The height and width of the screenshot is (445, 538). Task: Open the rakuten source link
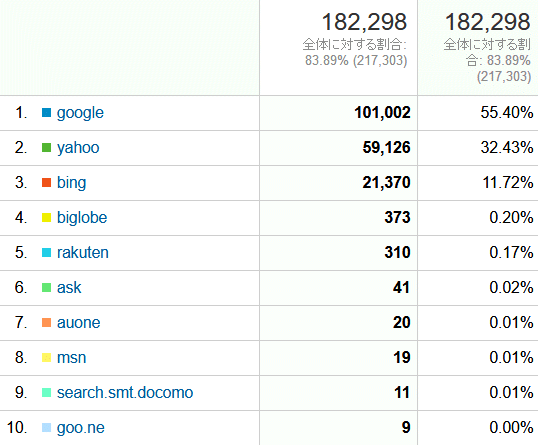[83, 253]
